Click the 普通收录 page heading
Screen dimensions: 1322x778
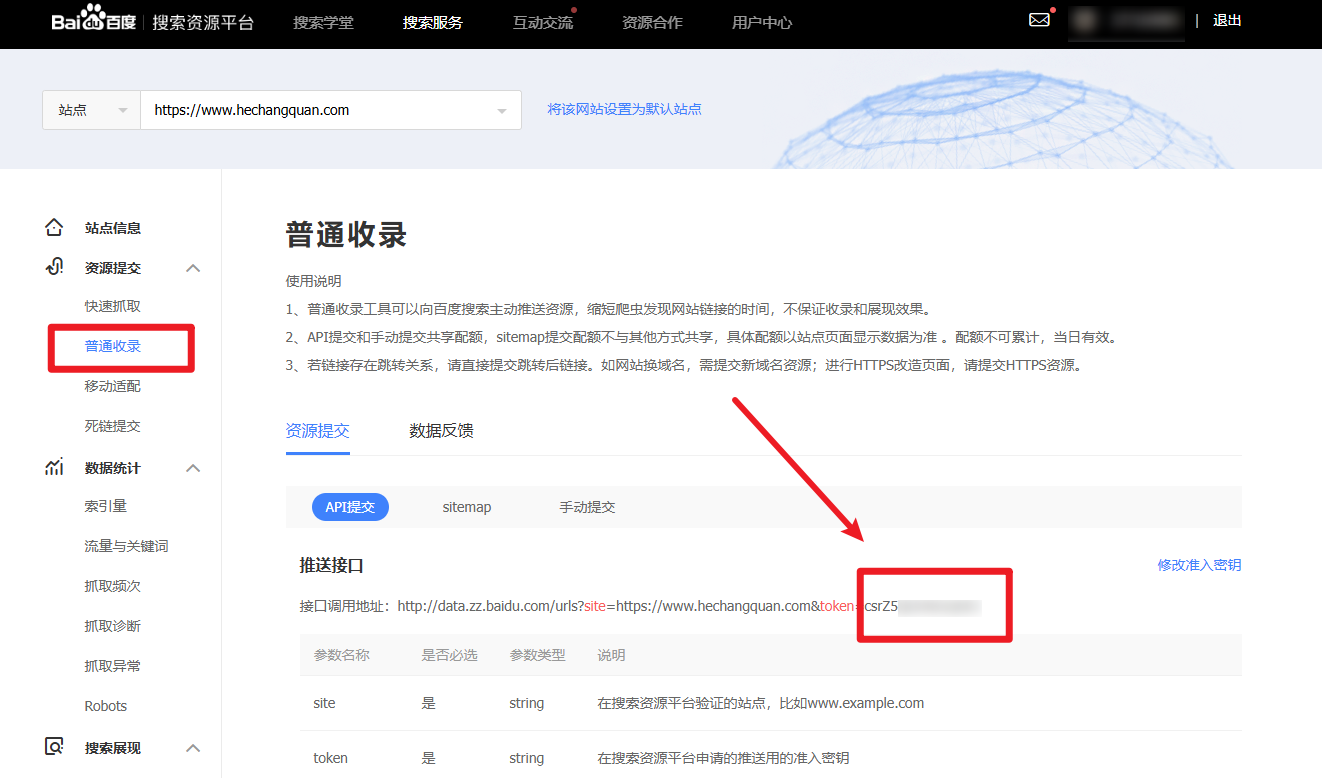347,235
